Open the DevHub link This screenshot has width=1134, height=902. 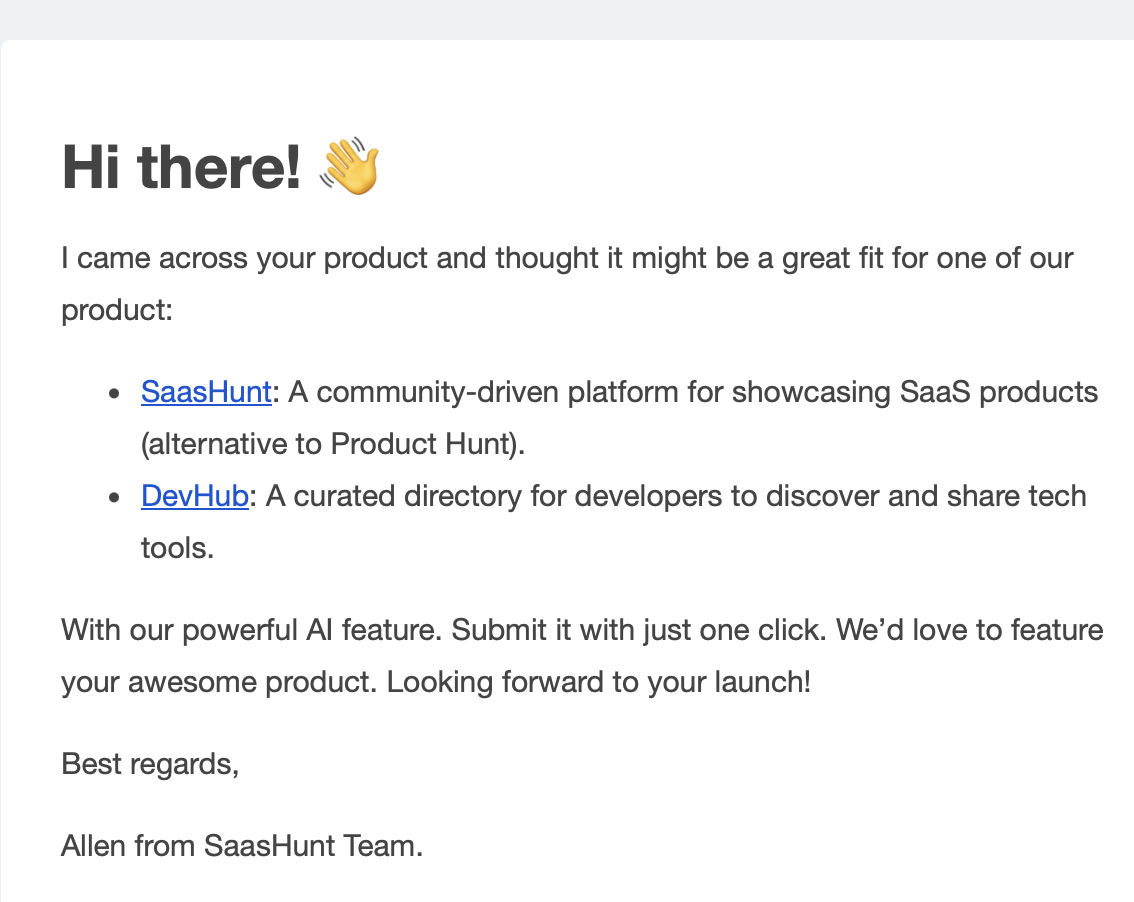195,496
